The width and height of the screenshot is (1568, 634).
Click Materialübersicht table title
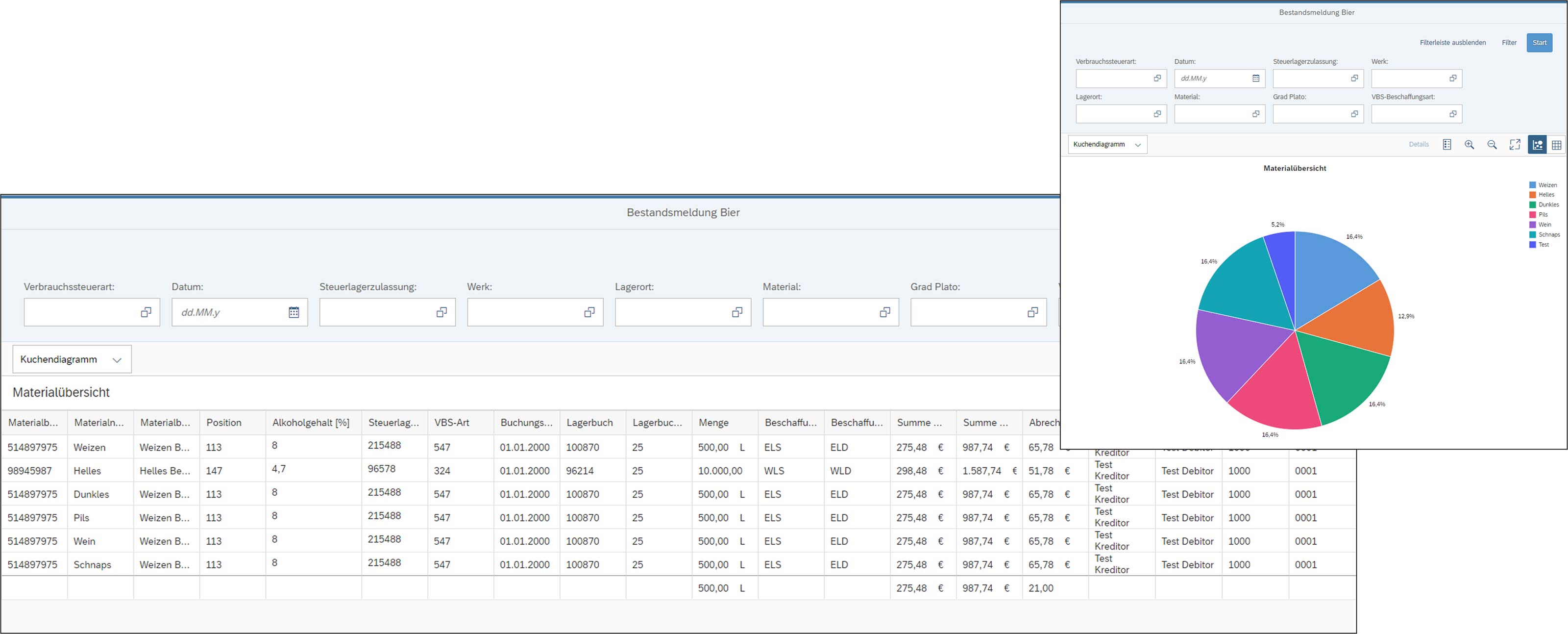coord(61,393)
